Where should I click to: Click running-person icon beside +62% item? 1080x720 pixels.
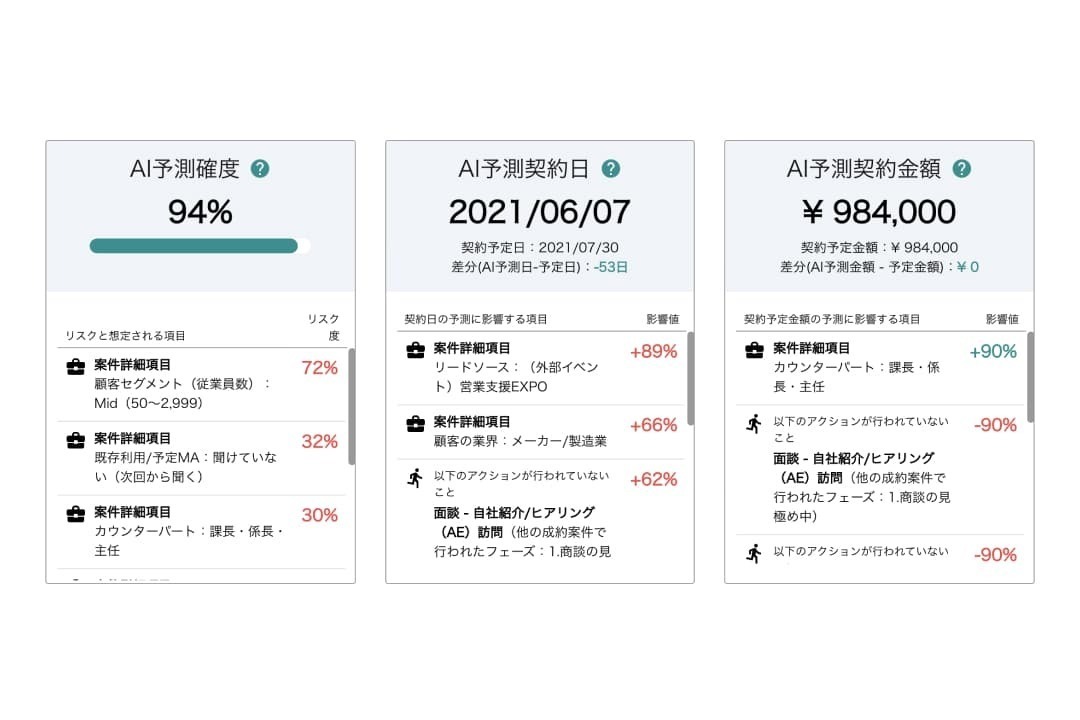click(415, 478)
